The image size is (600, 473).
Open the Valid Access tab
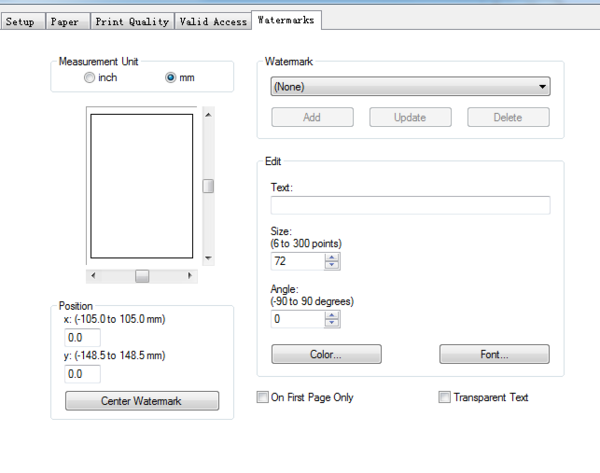[213, 21]
